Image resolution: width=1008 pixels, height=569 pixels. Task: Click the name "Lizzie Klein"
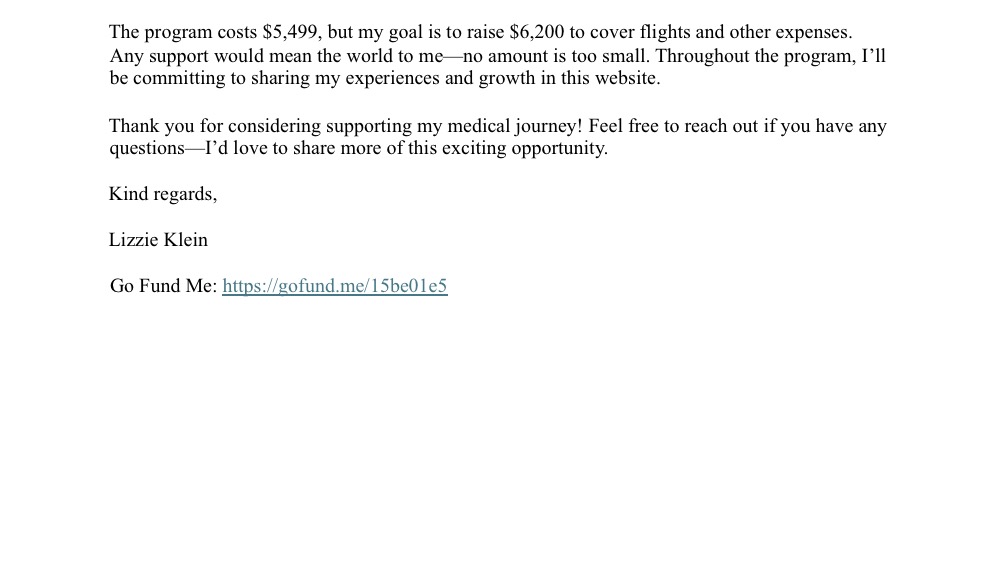click(x=158, y=239)
